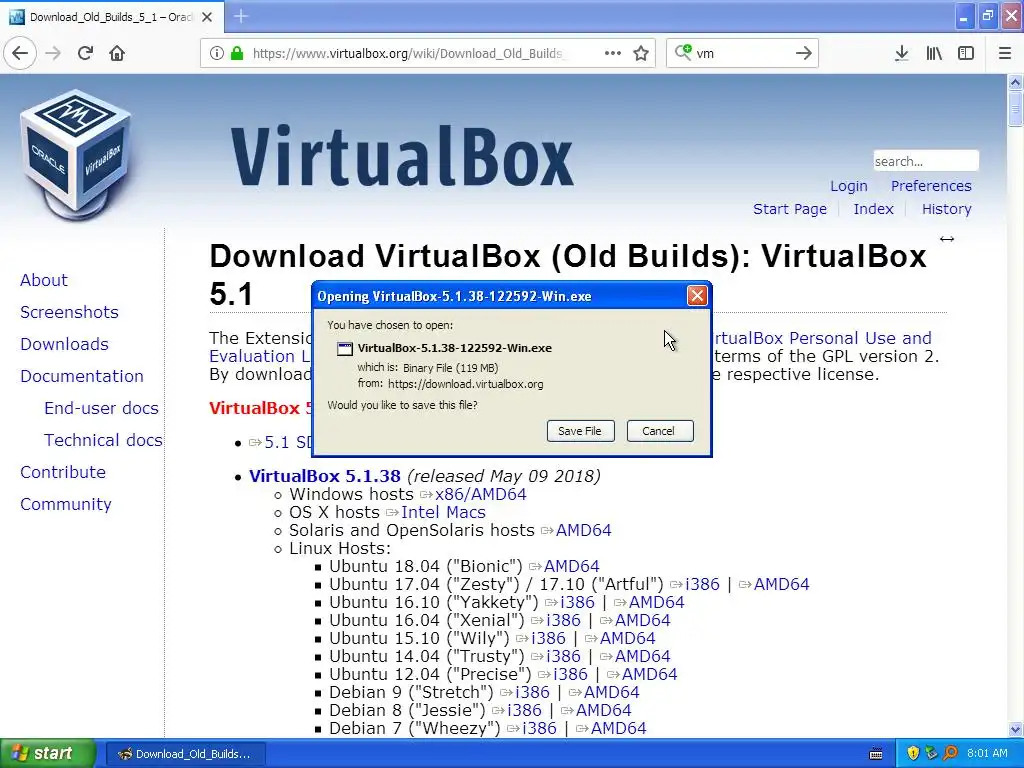This screenshot has height=768, width=1024.
Task: Download Ubuntu 16.04 Xenial i386 package
Action: pos(563,620)
